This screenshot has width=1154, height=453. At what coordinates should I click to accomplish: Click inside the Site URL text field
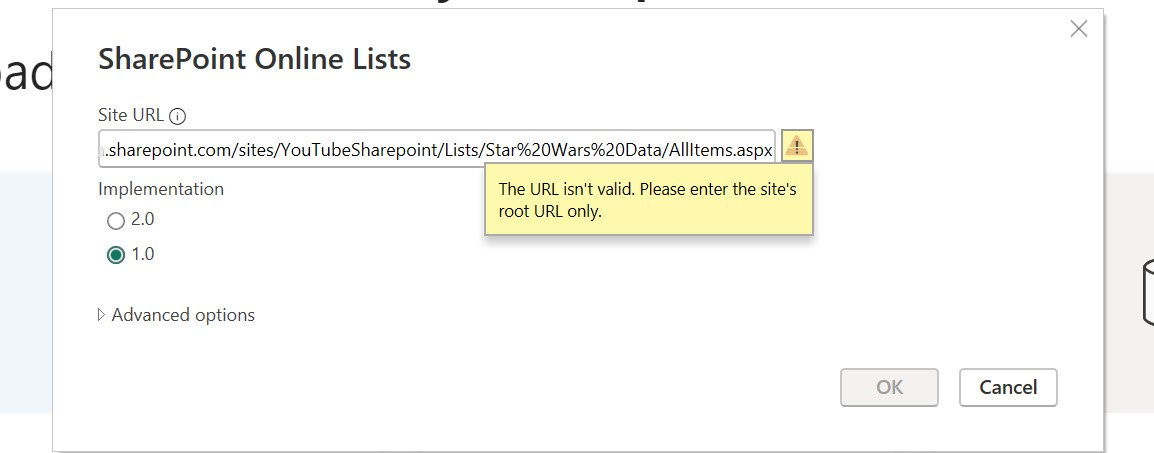(x=436, y=149)
